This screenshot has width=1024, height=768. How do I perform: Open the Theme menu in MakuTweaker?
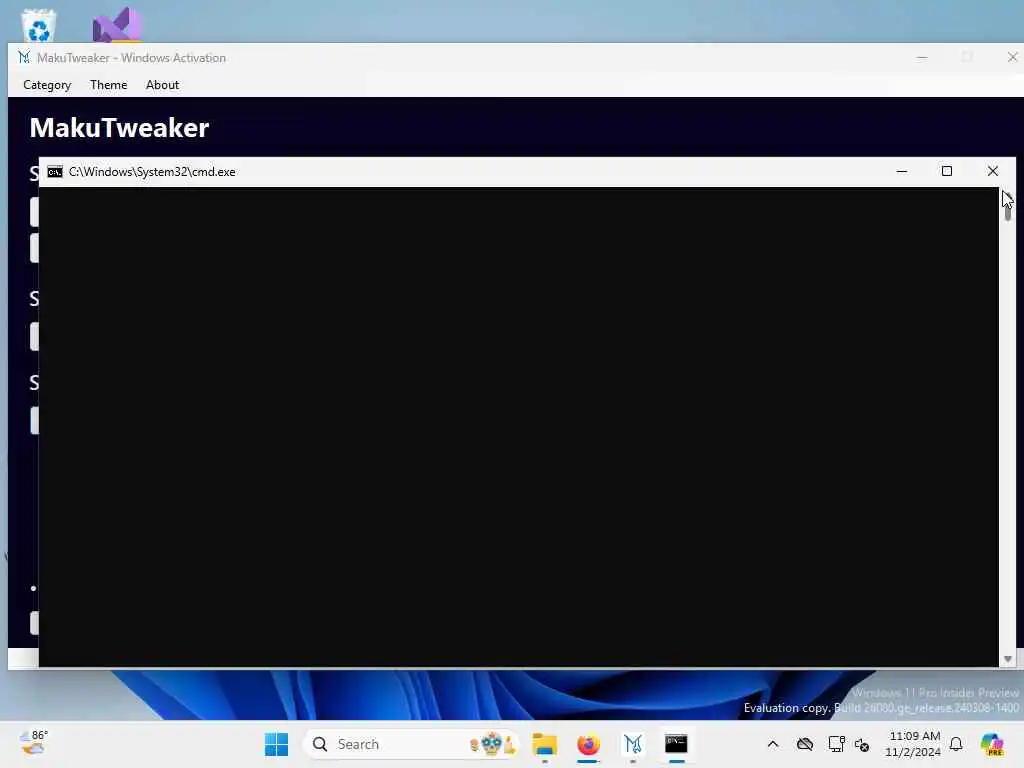(108, 85)
